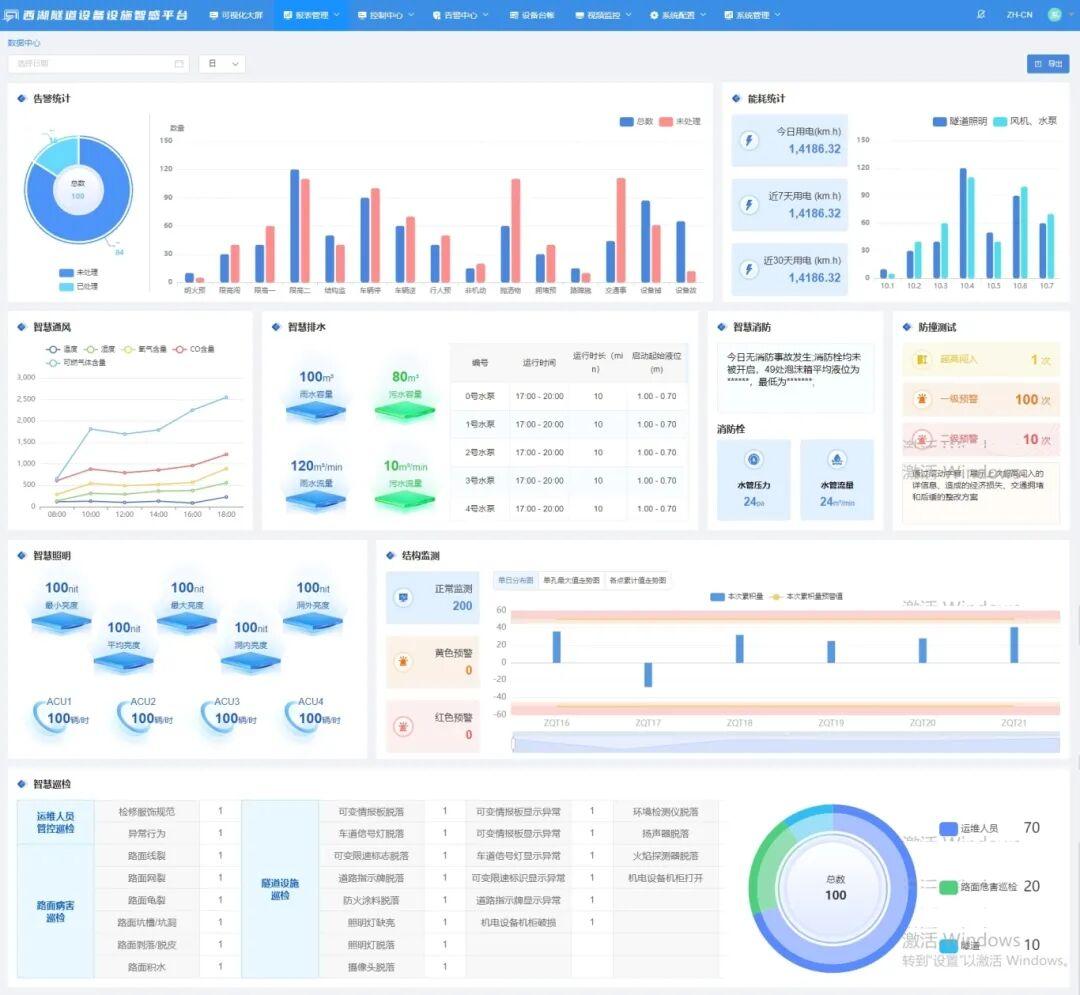Click the today's power usage lightning icon
The width and height of the screenshot is (1080, 995).
[748, 140]
